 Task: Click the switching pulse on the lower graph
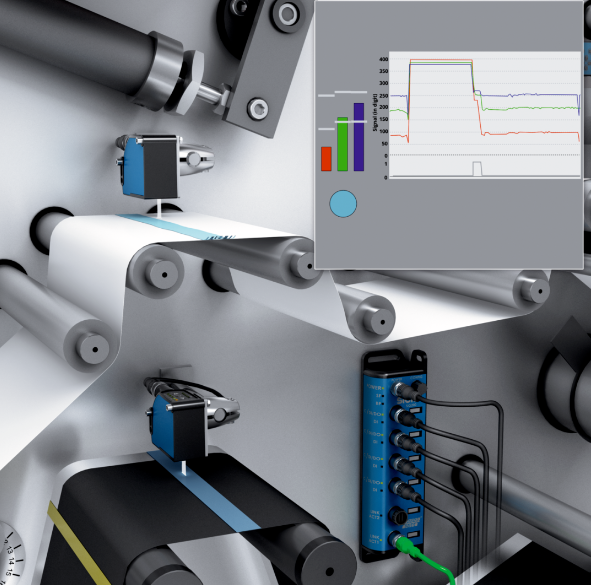point(477,168)
